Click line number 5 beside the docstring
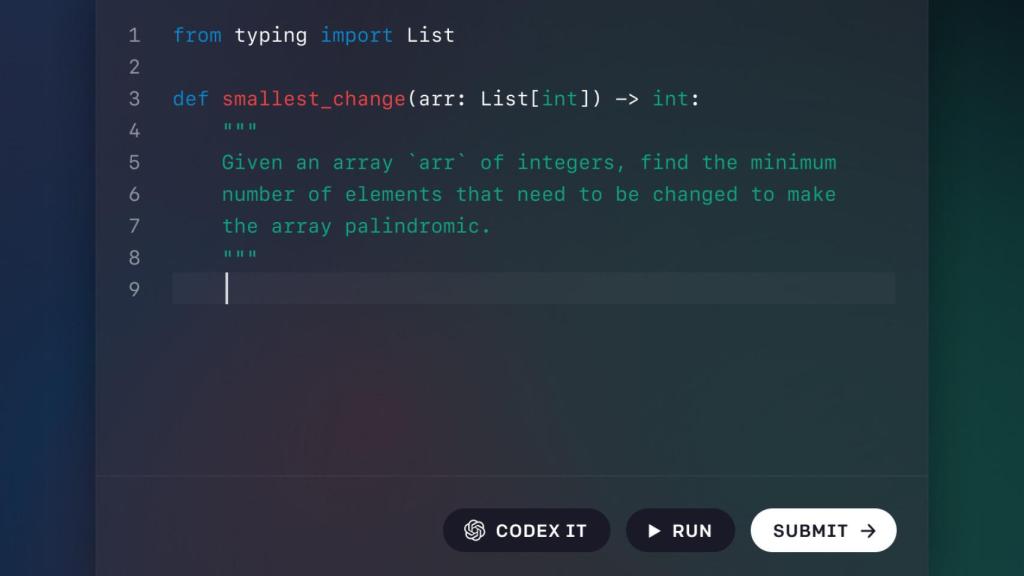The height and width of the screenshot is (576, 1024). 134,162
